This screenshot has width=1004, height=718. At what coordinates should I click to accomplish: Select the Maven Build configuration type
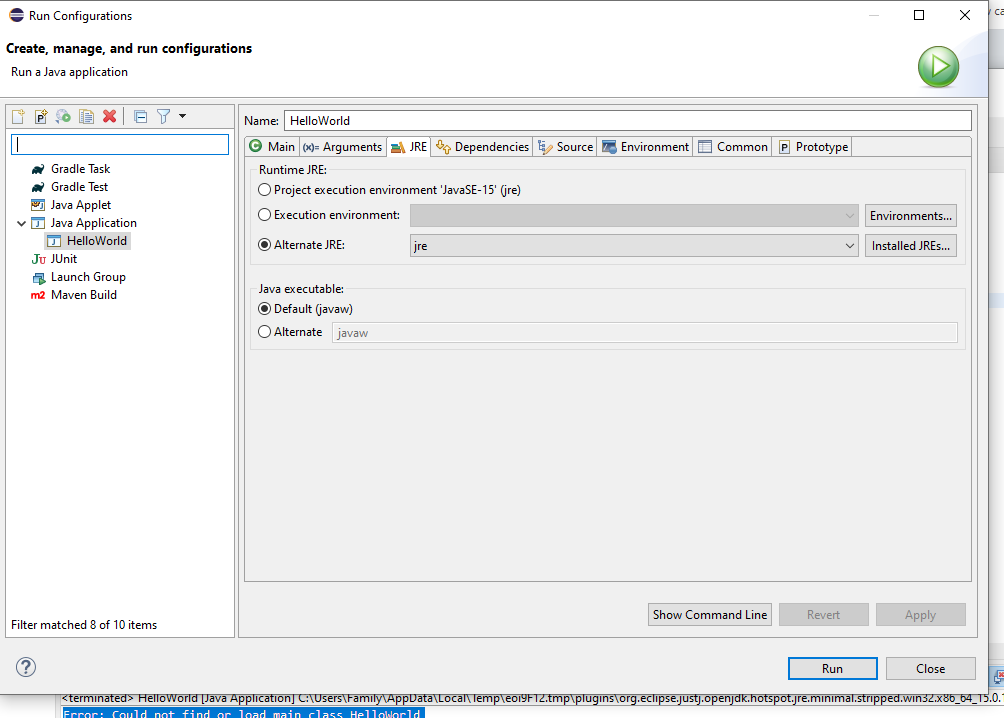click(83, 295)
